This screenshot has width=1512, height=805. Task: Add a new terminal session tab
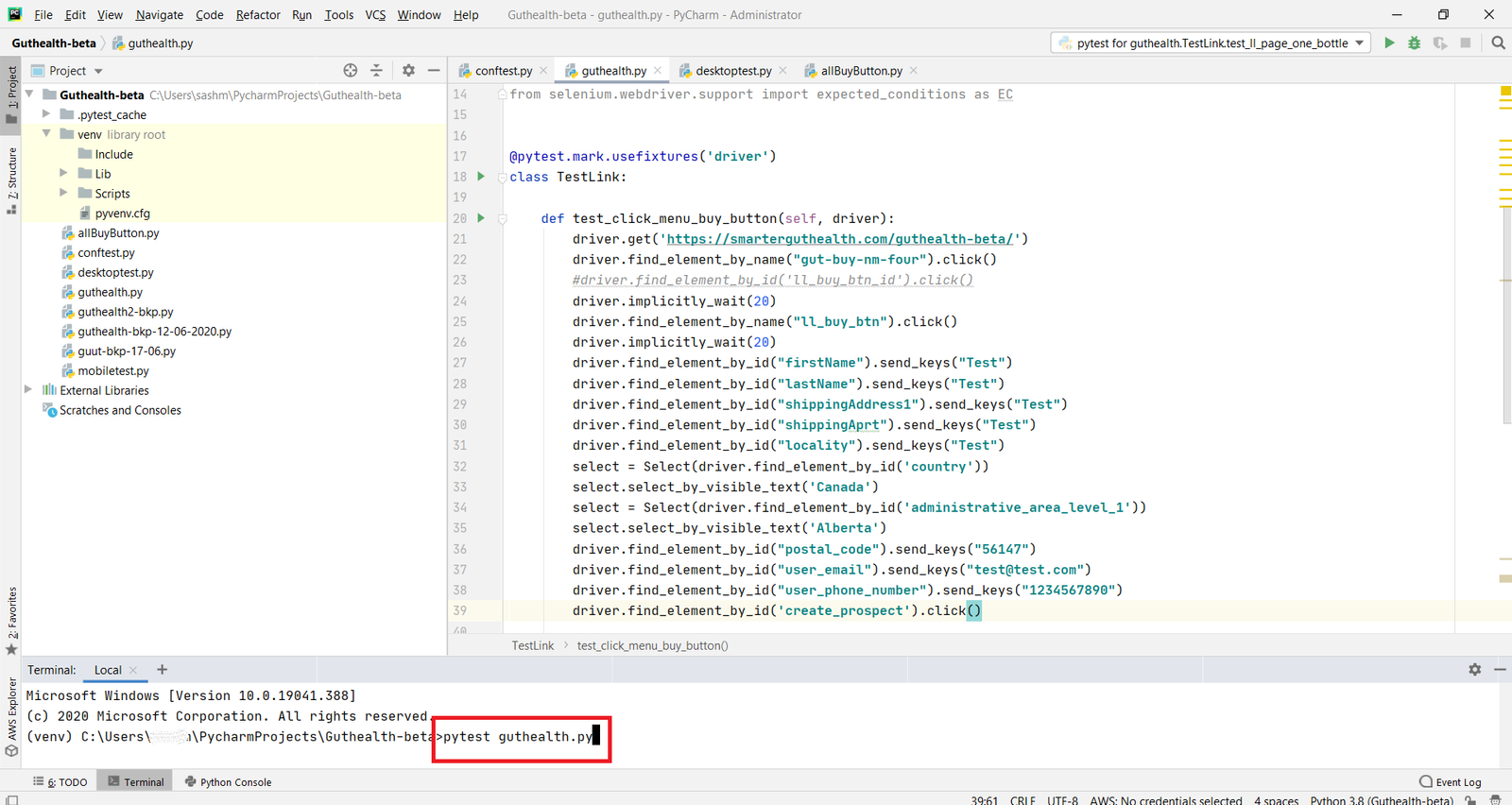point(163,669)
